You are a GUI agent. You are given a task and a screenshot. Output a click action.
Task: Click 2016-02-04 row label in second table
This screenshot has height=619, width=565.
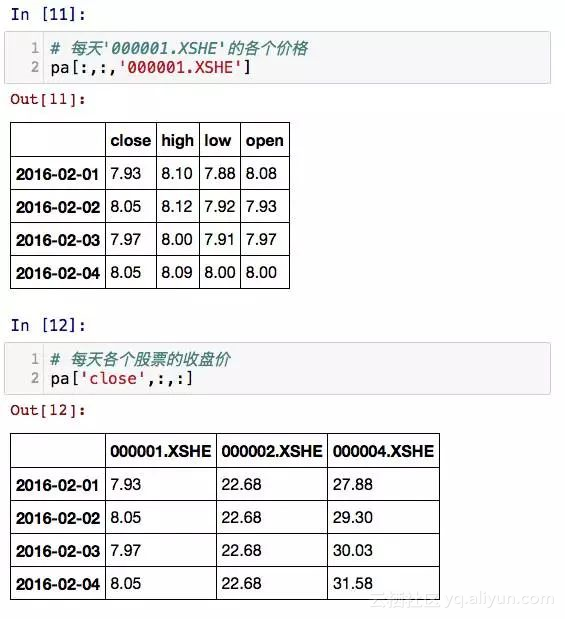coord(58,583)
